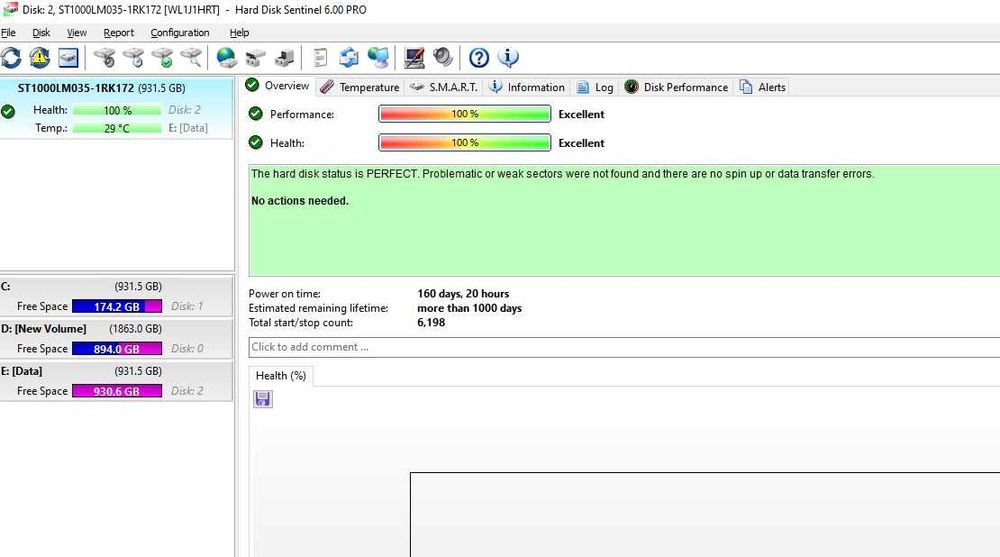Select the Health (%) graph tab
Viewport: 1000px width, 557px height.
pyautogui.click(x=281, y=376)
